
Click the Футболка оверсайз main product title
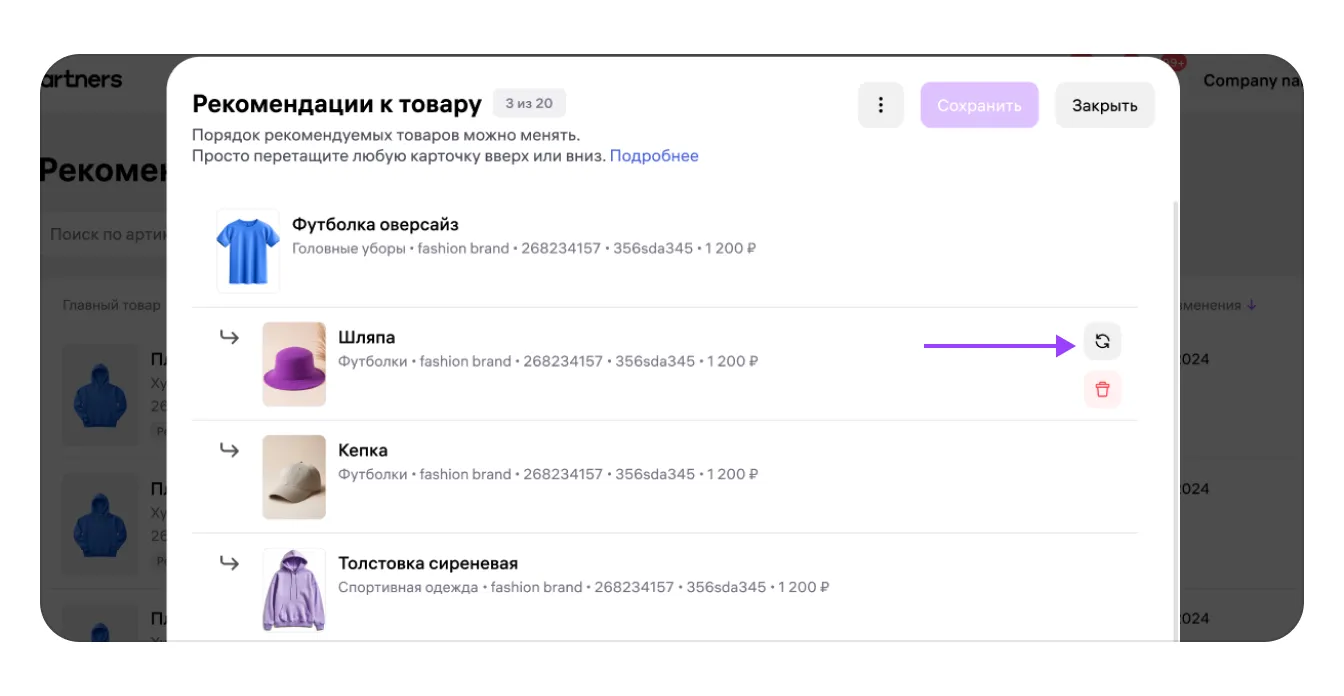pyautogui.click(x=375, y=224)
